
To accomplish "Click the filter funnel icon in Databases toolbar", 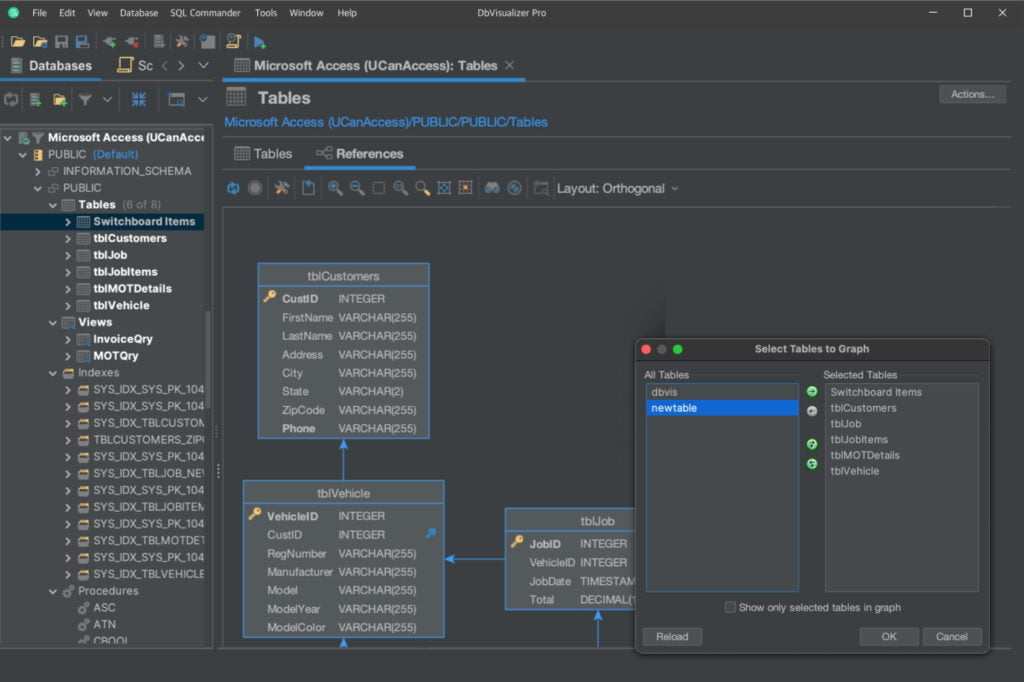I will coord(85,99).
